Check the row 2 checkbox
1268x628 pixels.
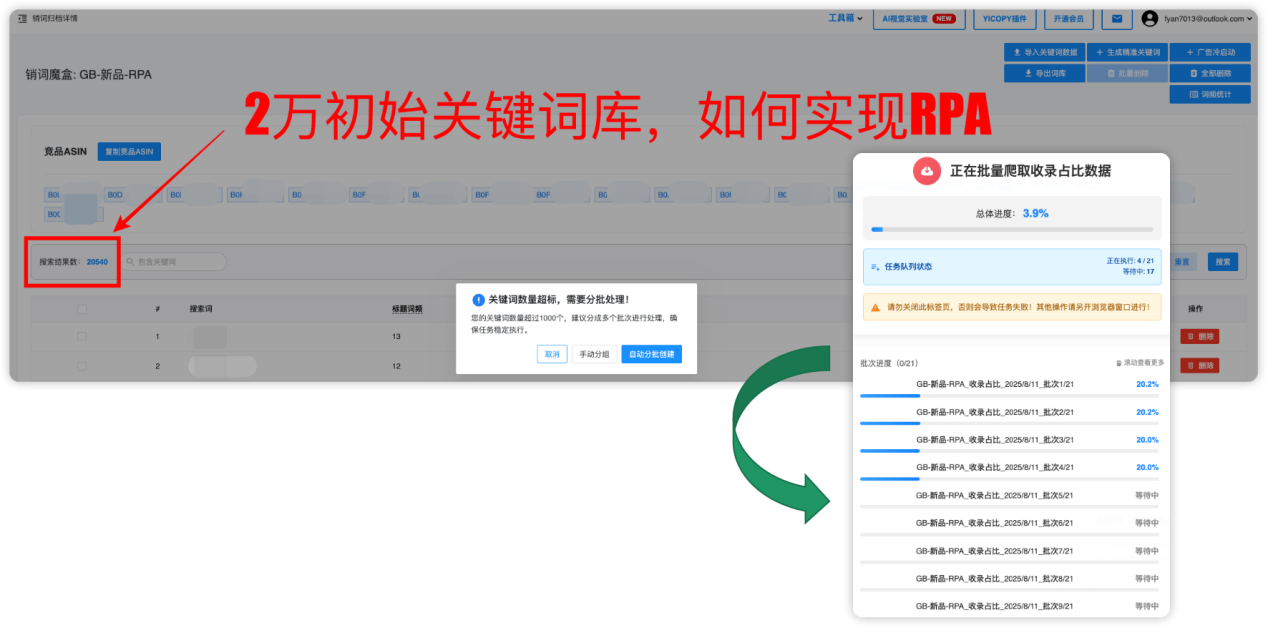tap(82, 366)
